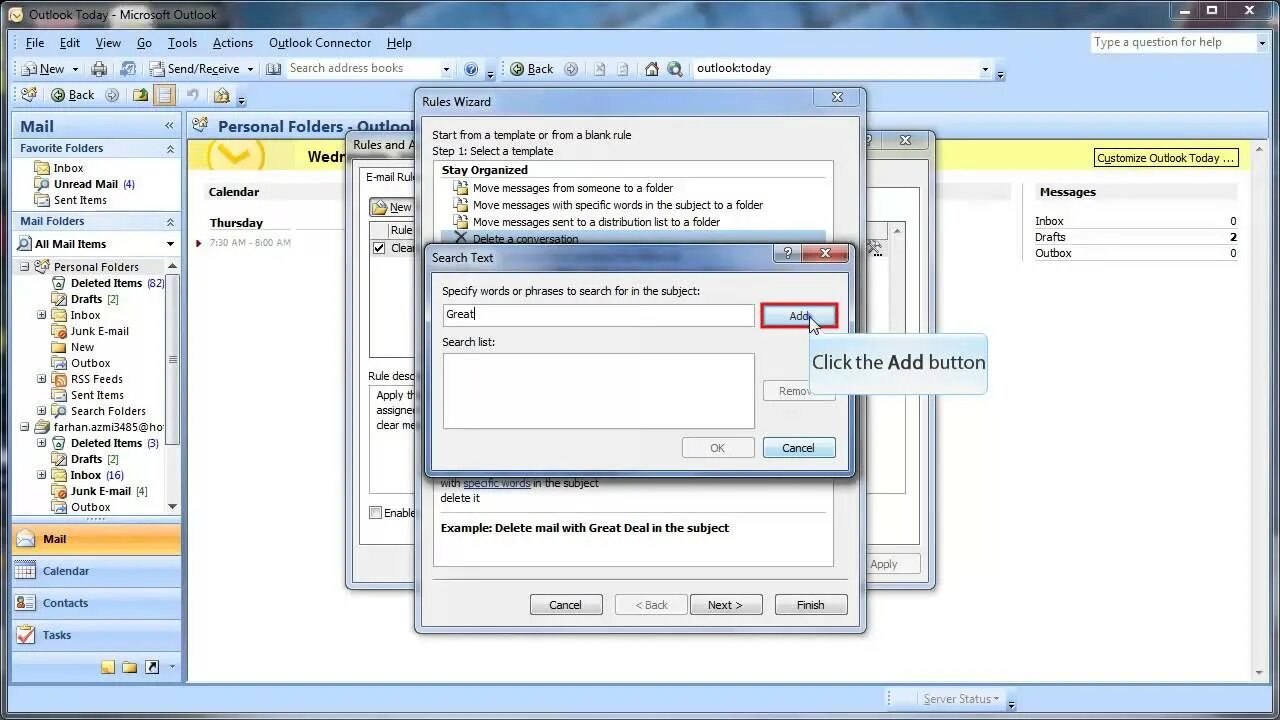The image size is (1280, 720).
Task: Check the Clear rule checkbox in Rules and Alerts
Action: pyautogui.click(x=379, y=248)
